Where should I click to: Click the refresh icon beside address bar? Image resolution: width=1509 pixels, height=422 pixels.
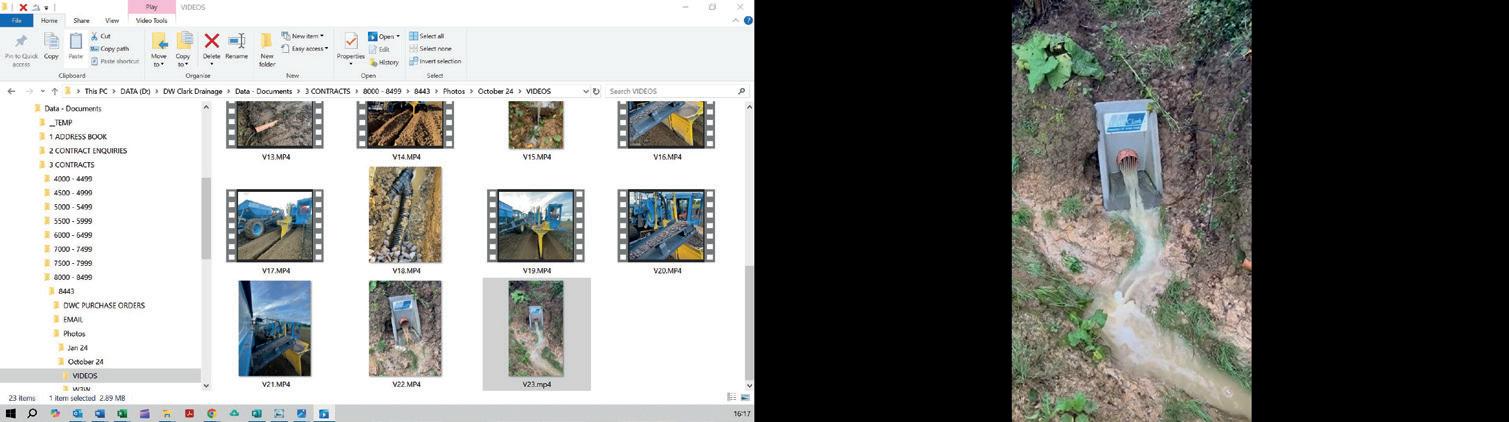pos(596,91)
